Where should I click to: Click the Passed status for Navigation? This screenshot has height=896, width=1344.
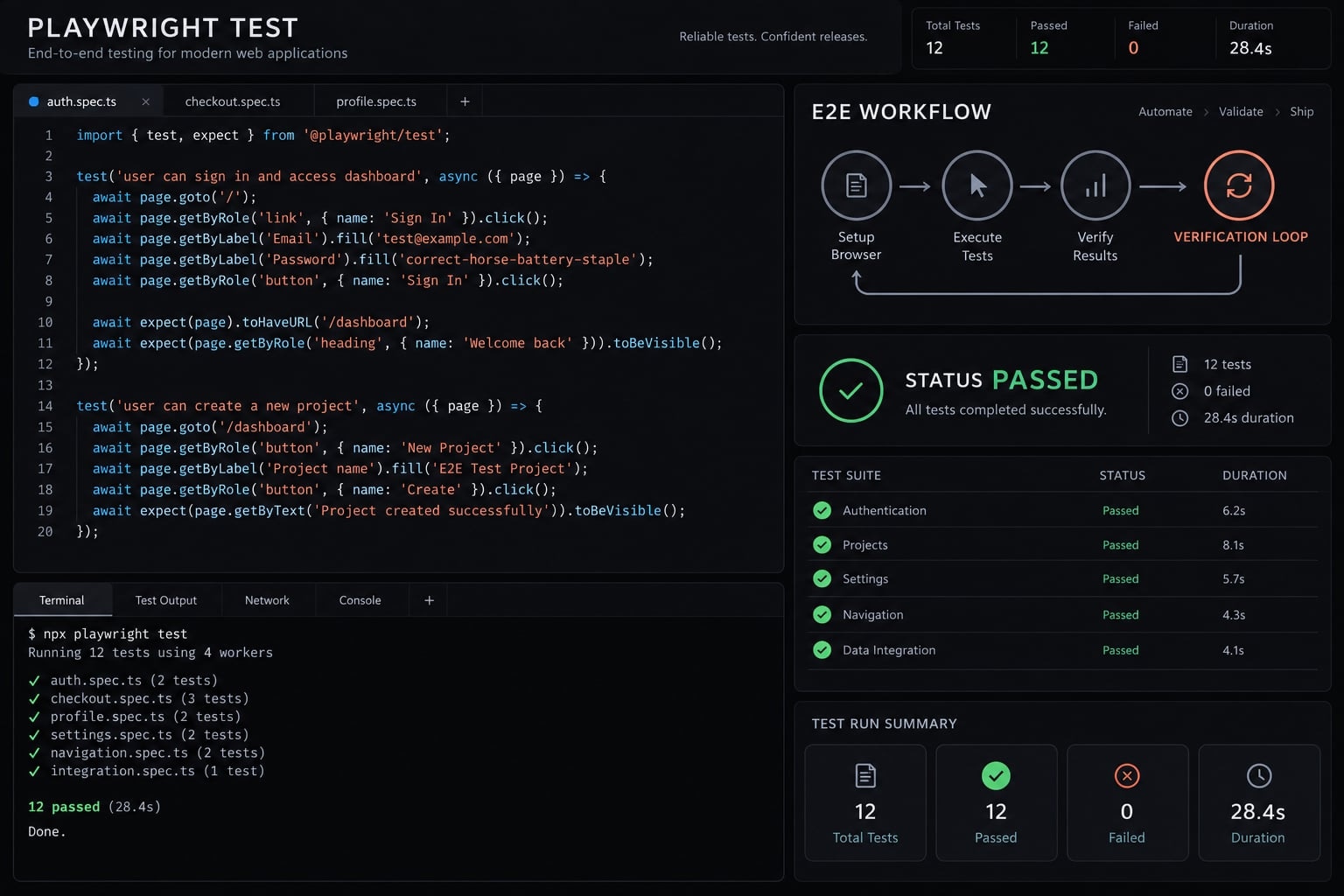pyautogui.click(x=1121, y=614)
